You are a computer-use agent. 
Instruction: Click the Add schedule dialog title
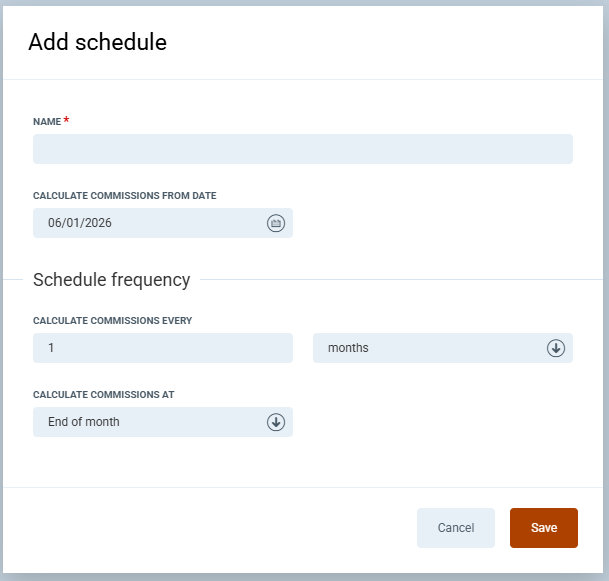click(97, 42)
